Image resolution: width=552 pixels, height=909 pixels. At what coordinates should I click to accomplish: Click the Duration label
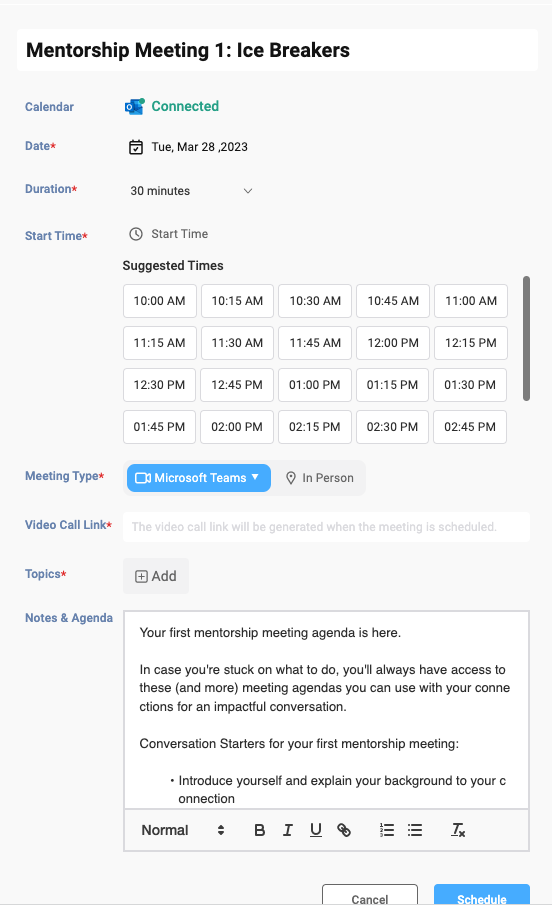(x=51, y=189)
